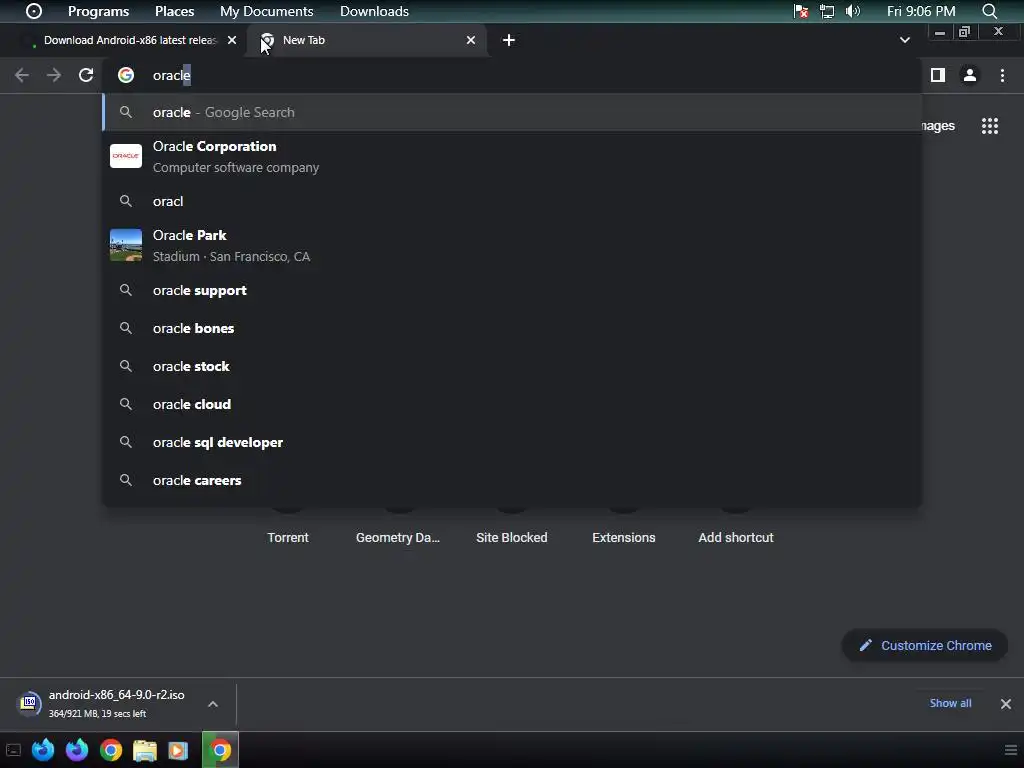This screenshot has height=768, width=1024.
Task: Open the Chrome profile icon
Action: pos(970,75)
